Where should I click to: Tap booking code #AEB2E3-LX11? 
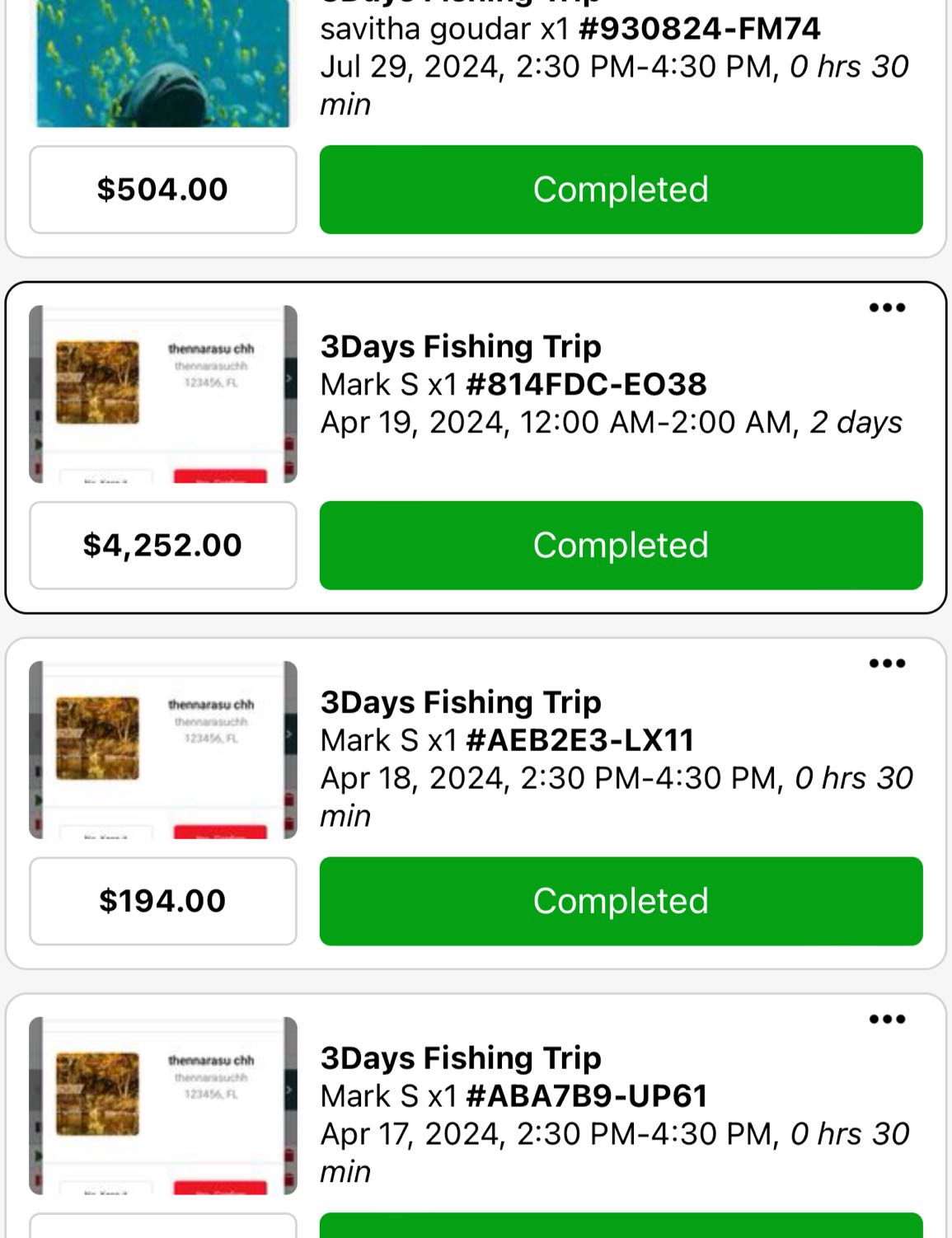pos(579,740)
